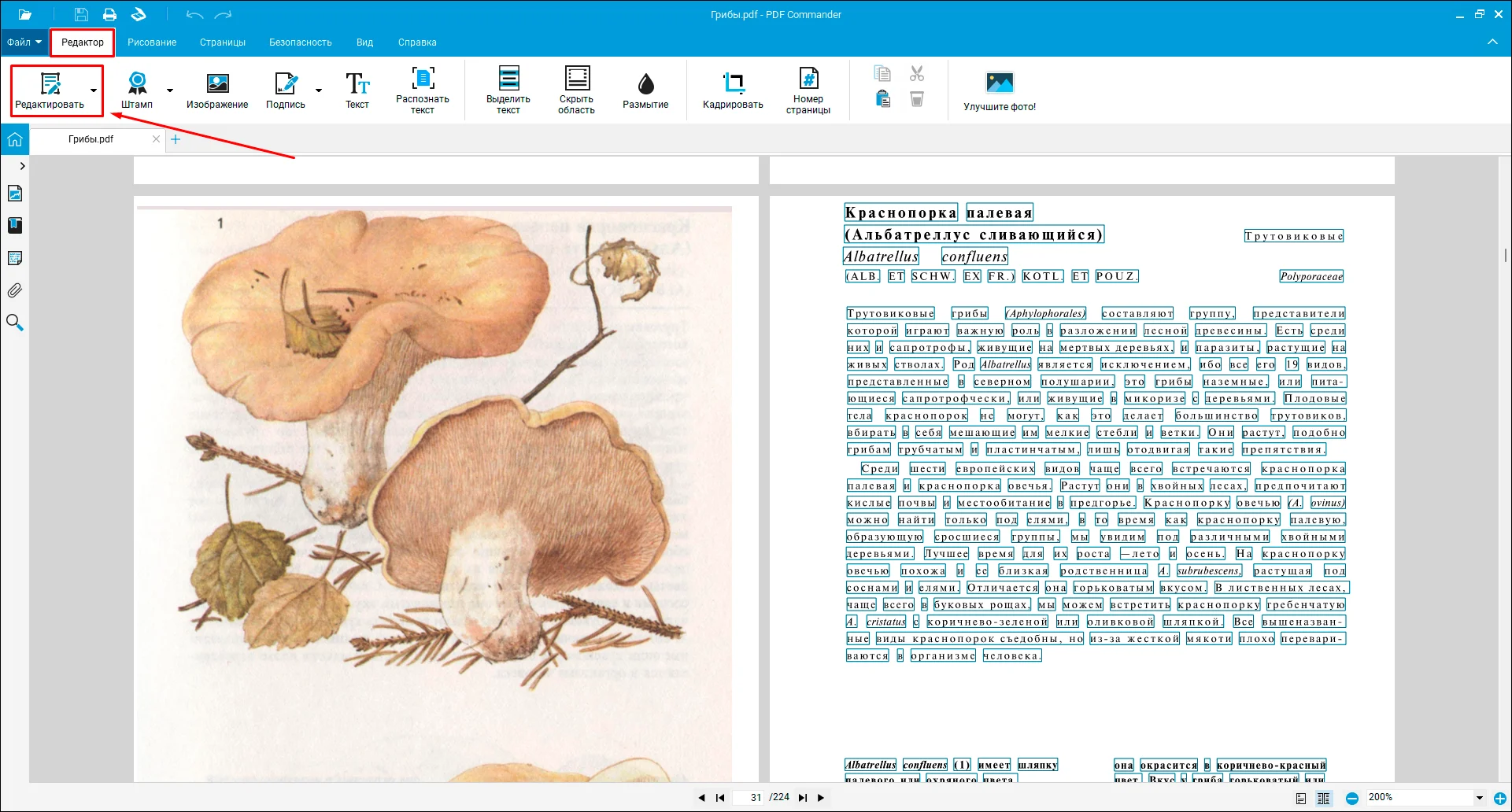
Task: Go to previous page arrow
Action: point(701,798)
